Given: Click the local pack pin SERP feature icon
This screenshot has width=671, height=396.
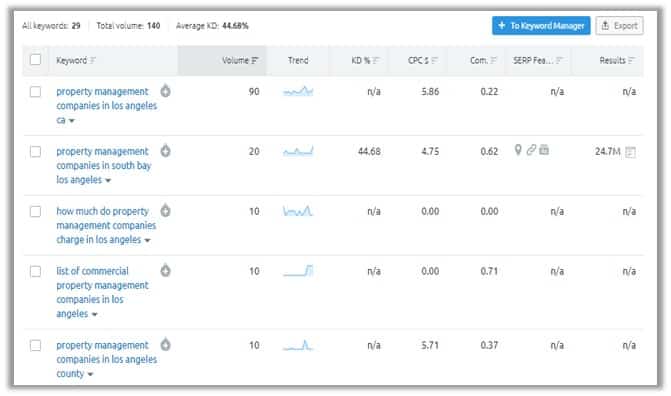Looking at the screenshot, I should [x=518, y=150].
